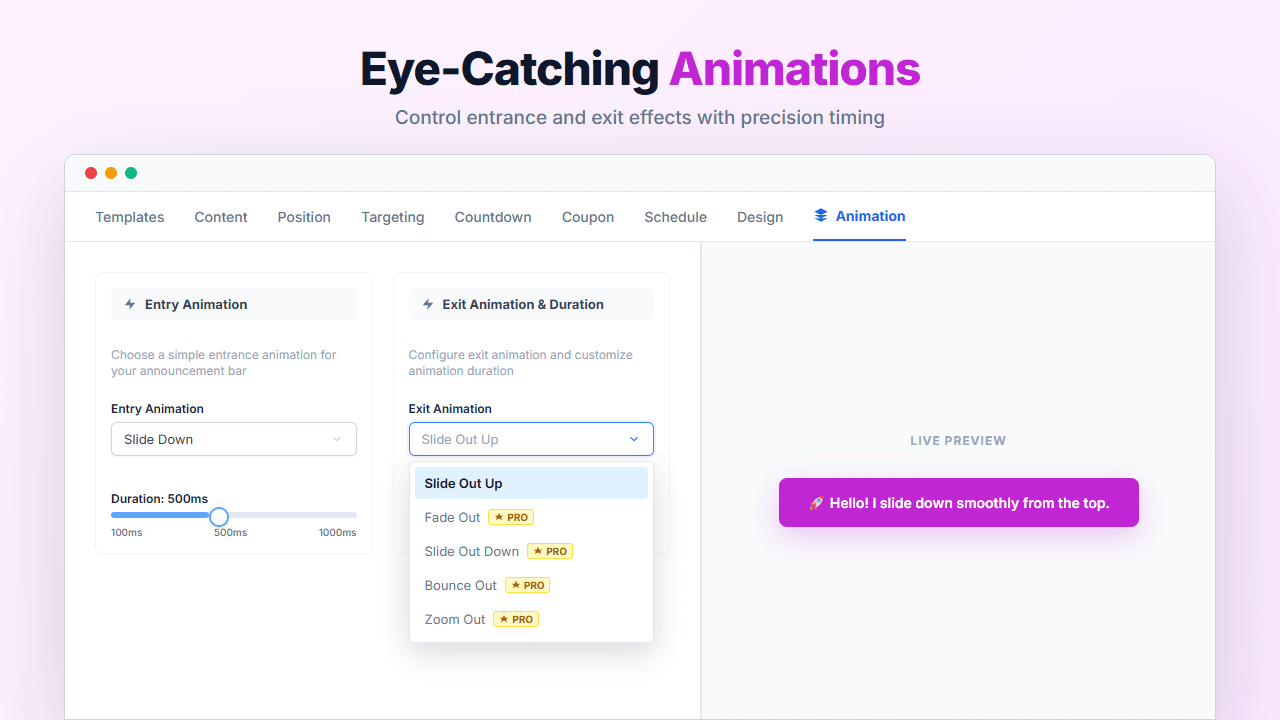
Task: Open the Entry Animation Slide Down dropdown
Action: 233,439
